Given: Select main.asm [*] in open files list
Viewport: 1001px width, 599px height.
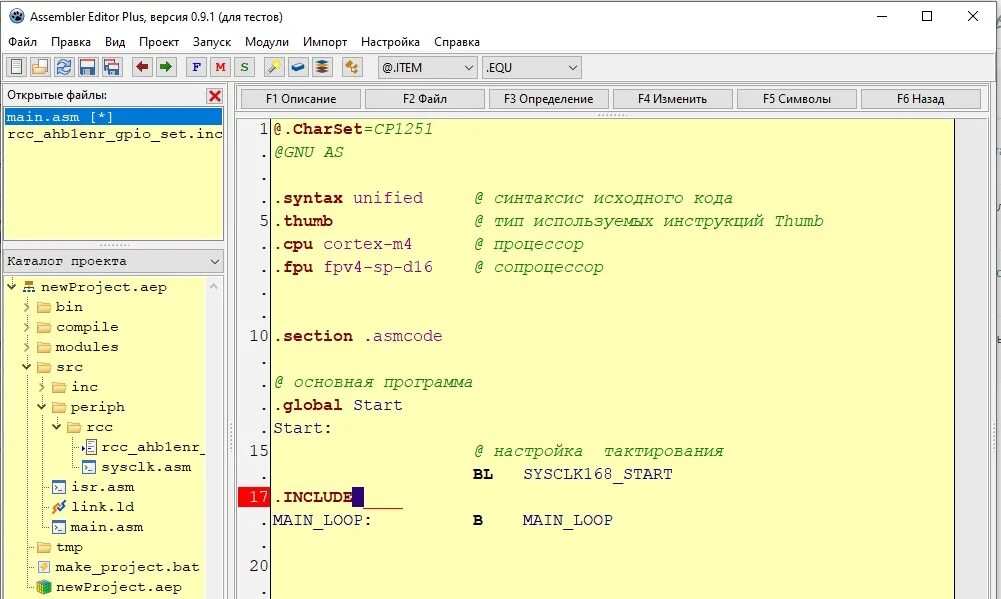Looking at the screenshot, I should (114, 117).
